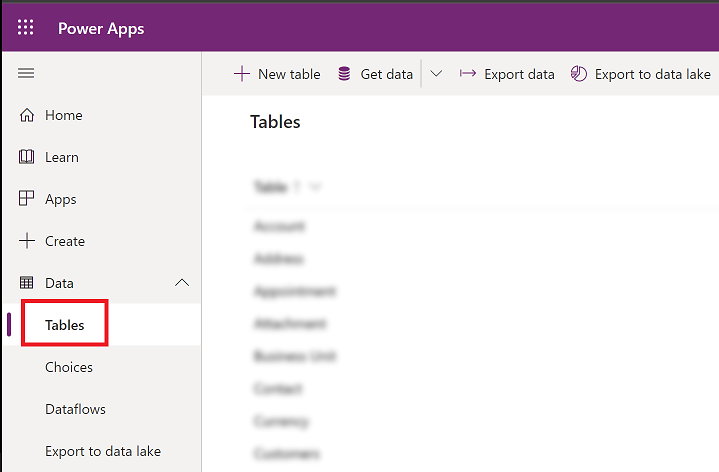Click the Apps grid icon
Screen dimensions: 719x472
27,199
